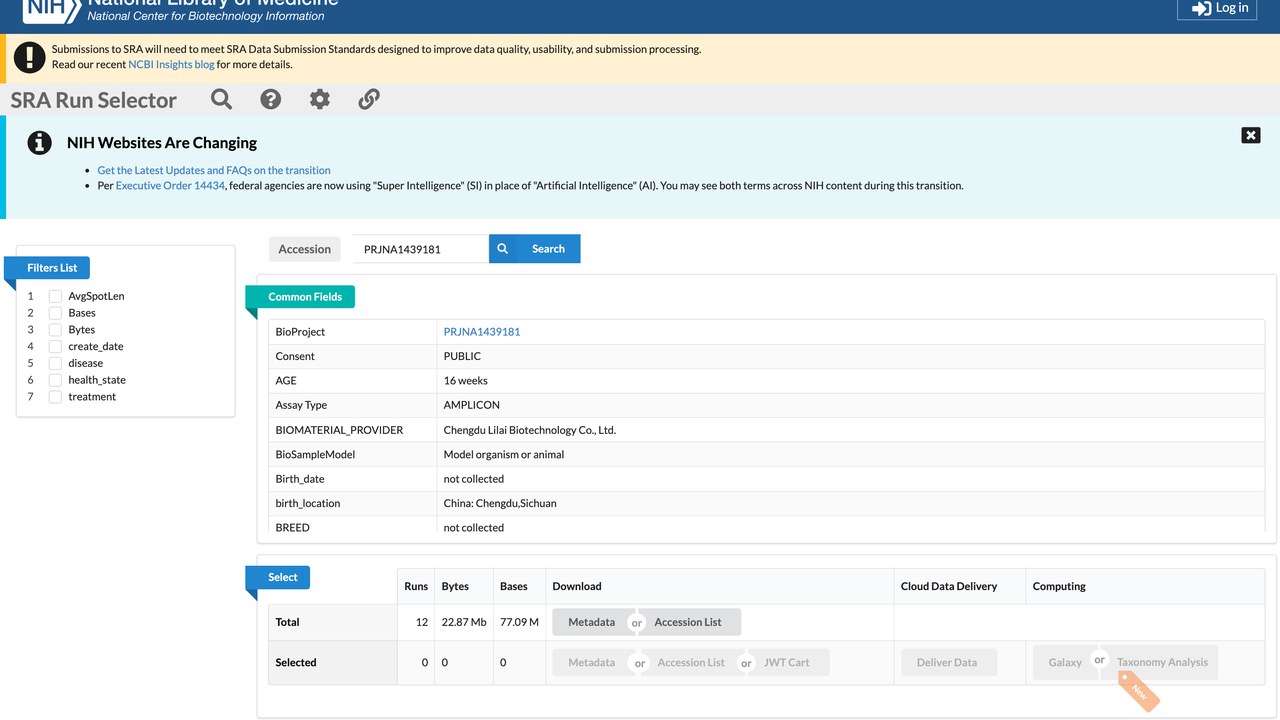Click the NIH logo
Viewport: 1280px width, 720px height.
pyautogui.click(x=50, y=9)
